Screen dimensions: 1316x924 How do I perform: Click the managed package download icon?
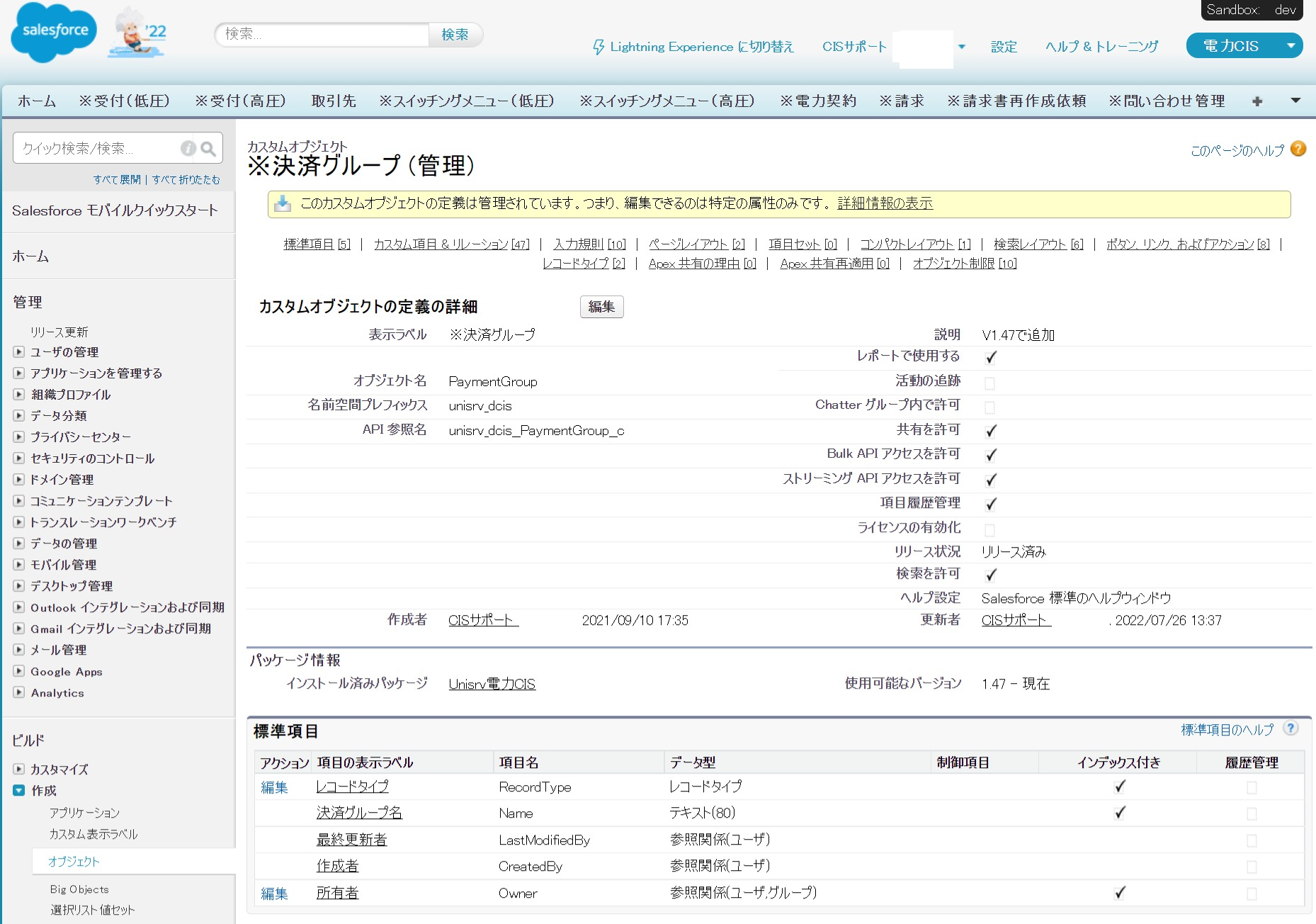pos(283,203)
